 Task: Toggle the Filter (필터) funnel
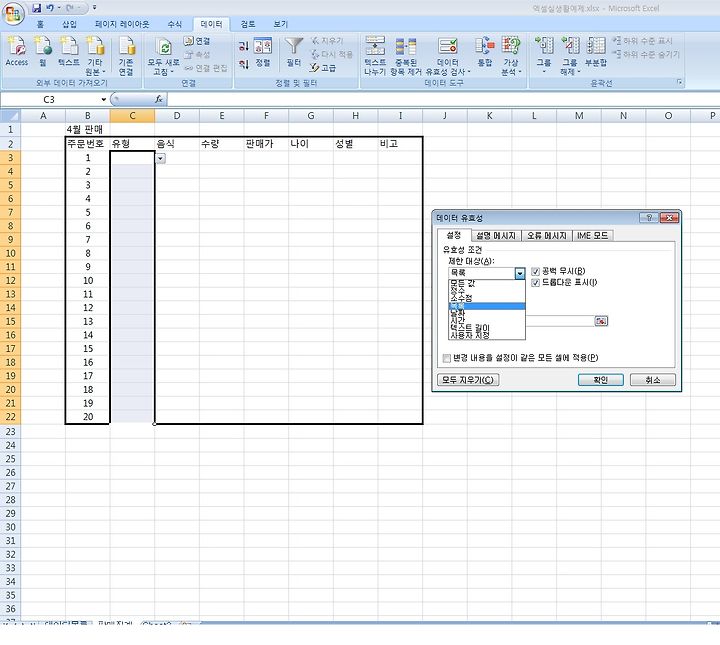(293, 51)
